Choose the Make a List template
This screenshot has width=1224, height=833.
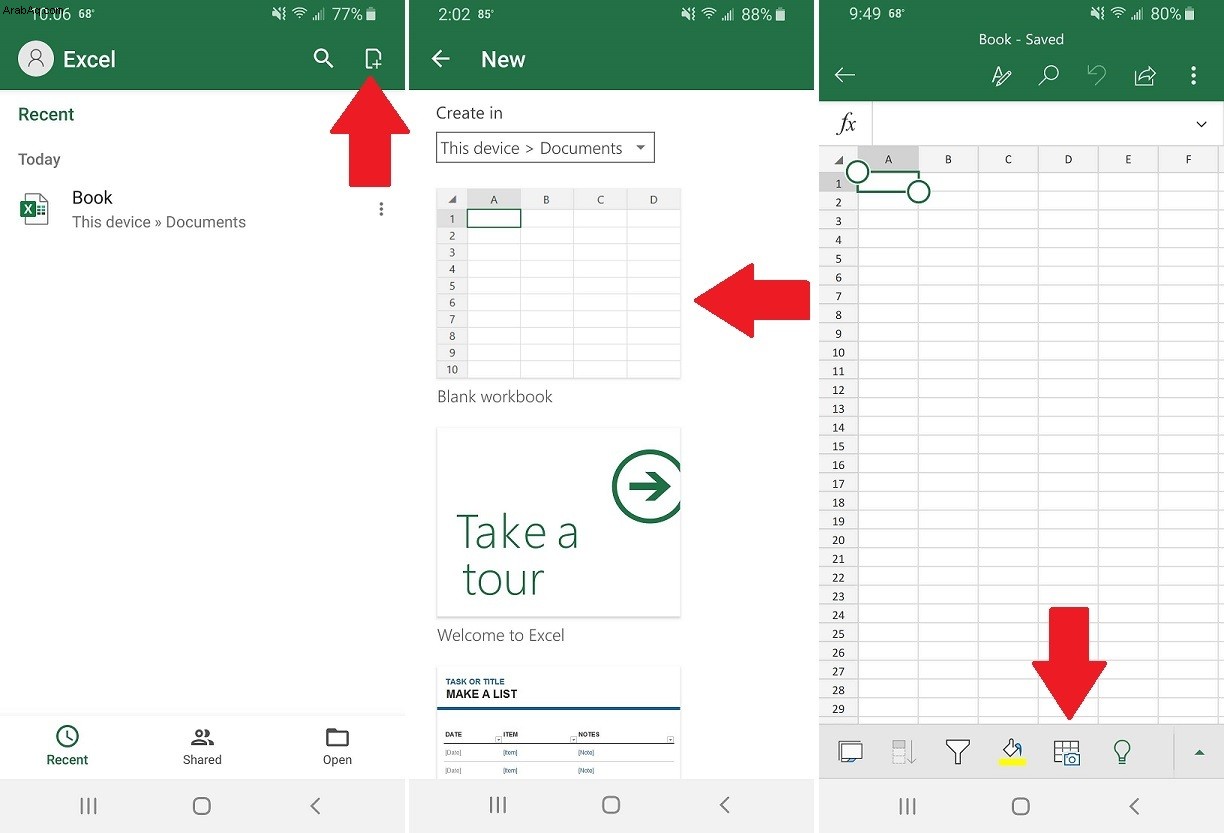click(x=559, y=722)
